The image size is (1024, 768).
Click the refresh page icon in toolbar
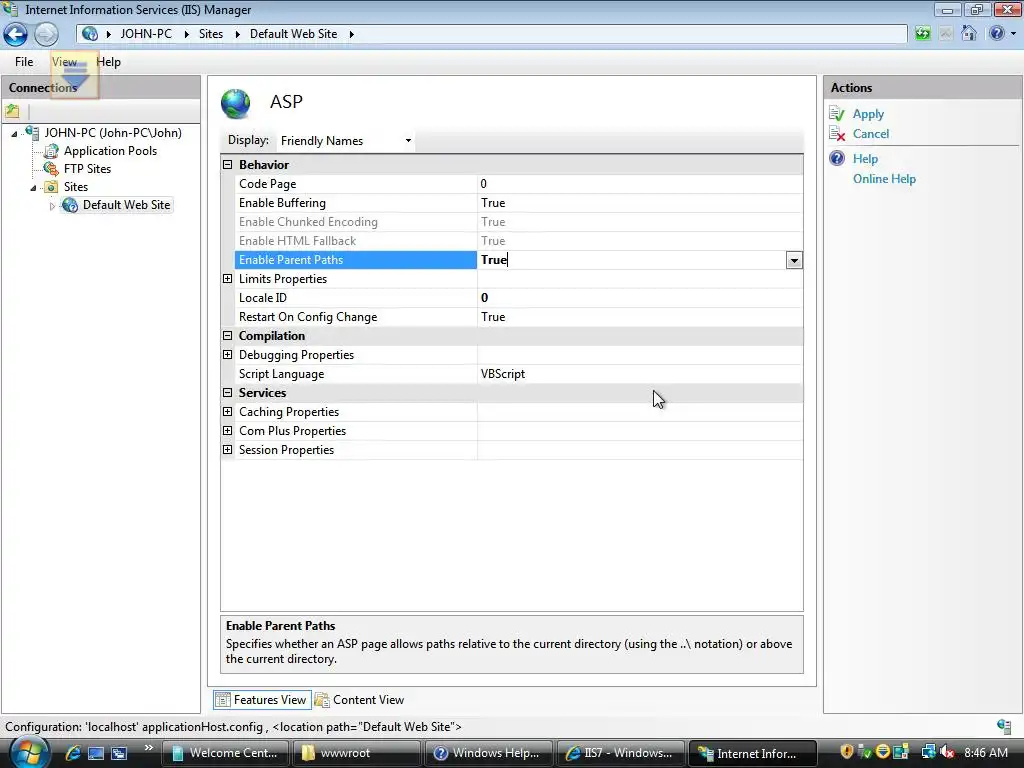922,33
